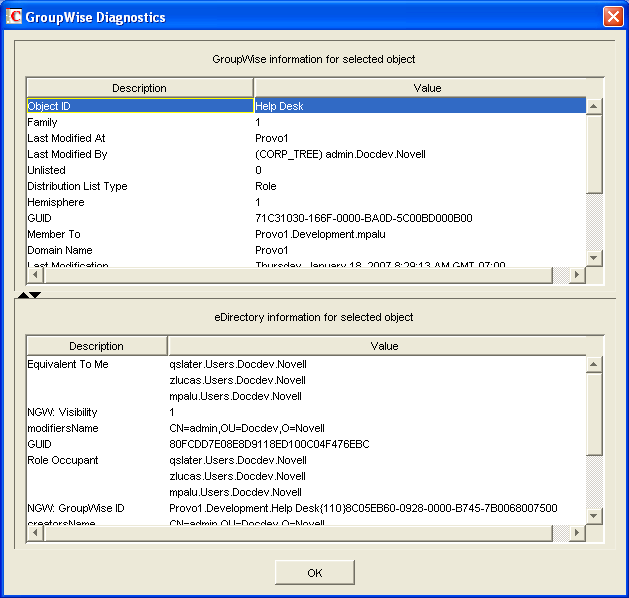Click Description header in eDirectory table

(97, 346)
